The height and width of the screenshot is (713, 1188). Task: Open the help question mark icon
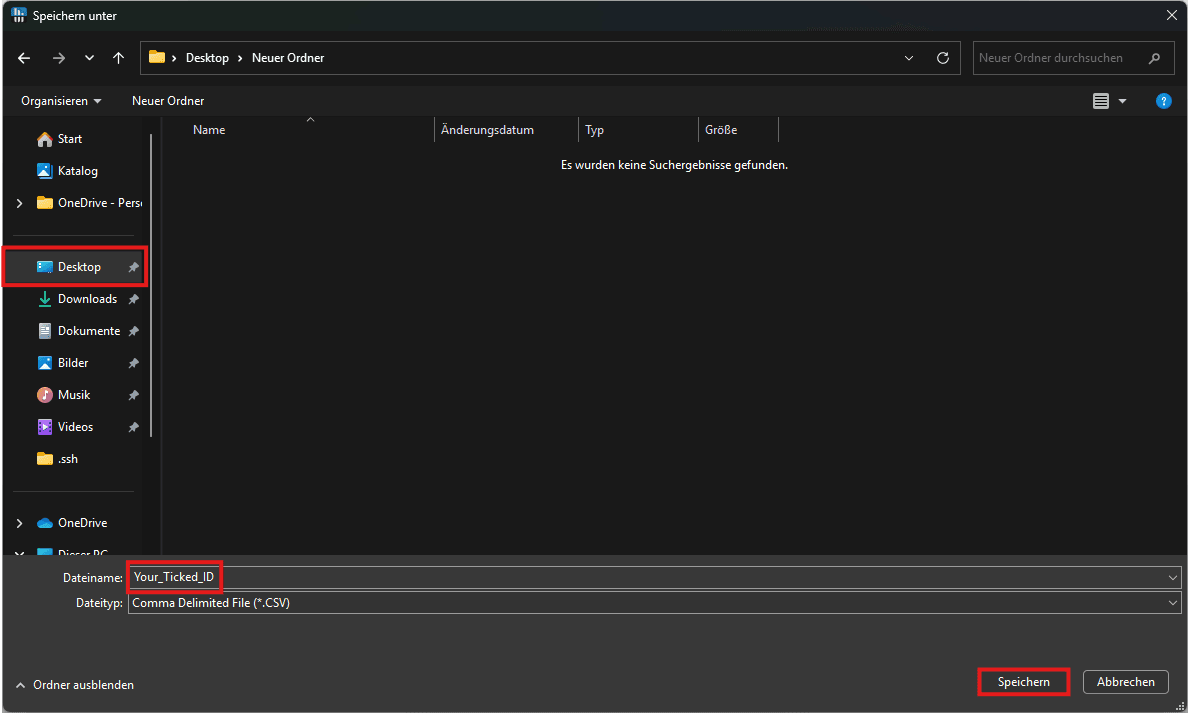tap(1163, 101)
